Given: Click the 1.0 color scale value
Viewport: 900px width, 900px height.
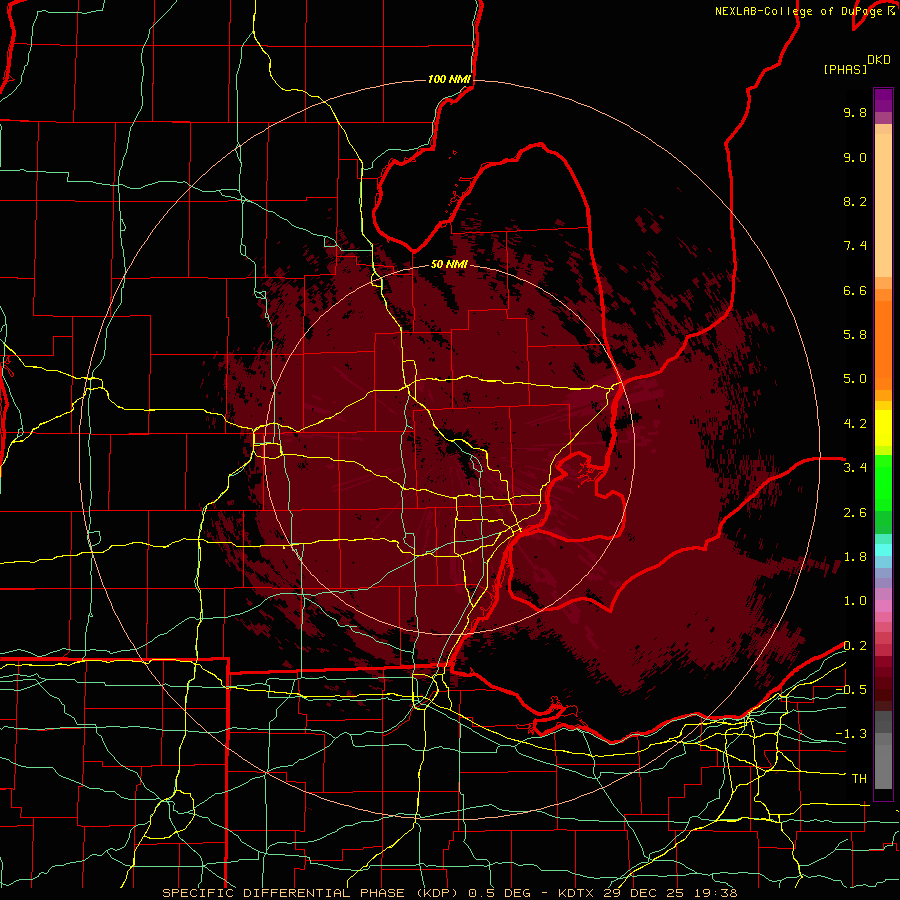Looking at the screenshot, I should [855, 601].
